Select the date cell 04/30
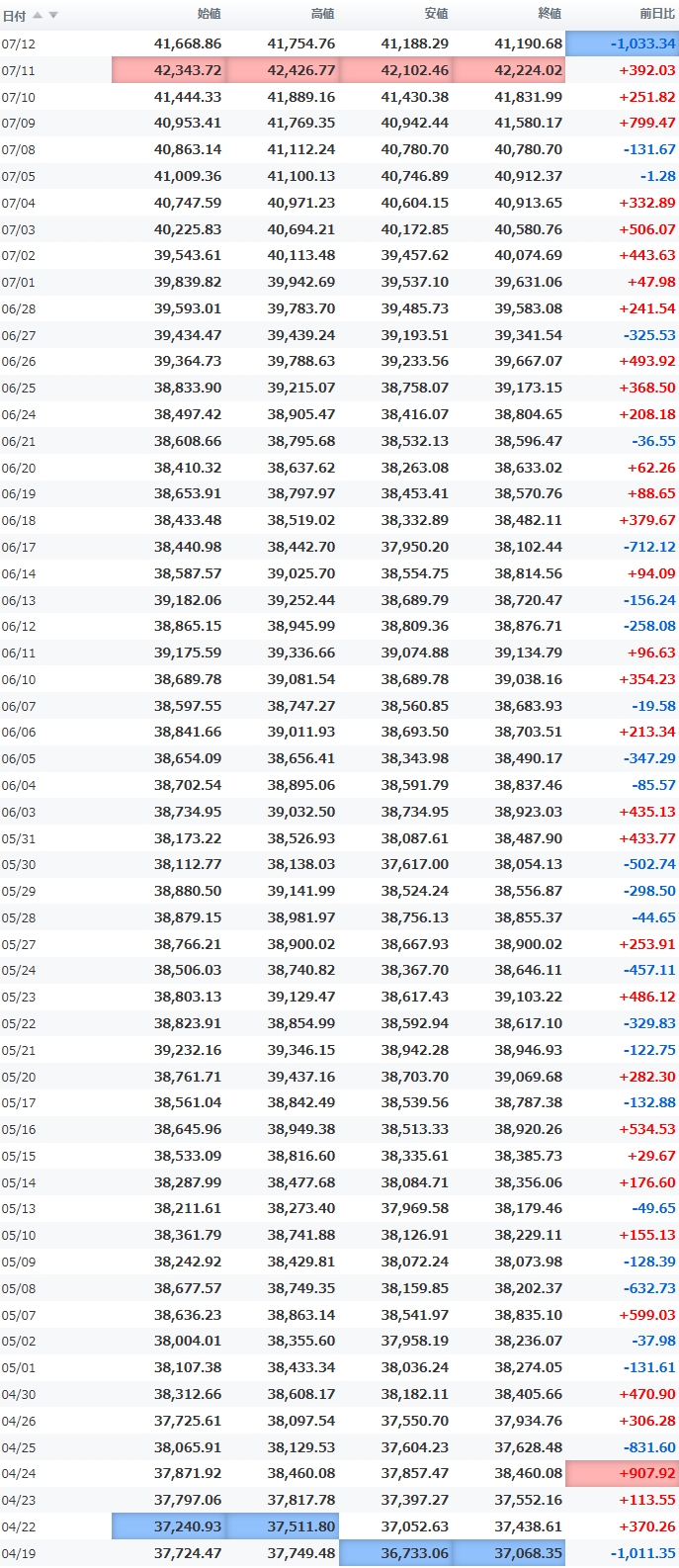This screenshot has width=679, height=1568. tap(19, 1395)
